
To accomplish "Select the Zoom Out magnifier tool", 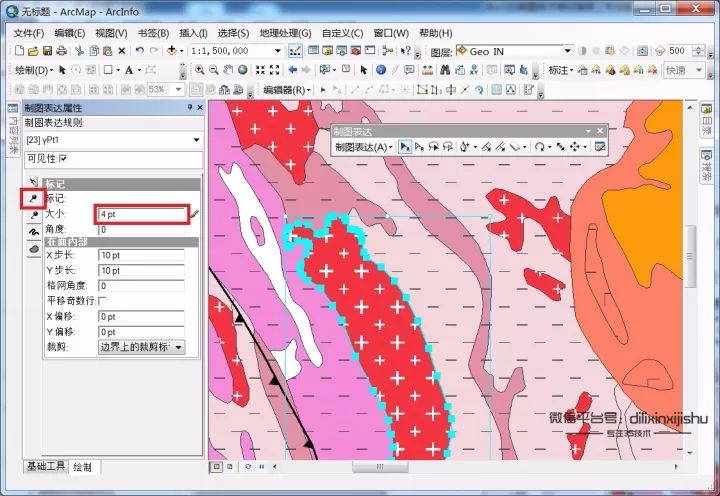I will point(214,70).
